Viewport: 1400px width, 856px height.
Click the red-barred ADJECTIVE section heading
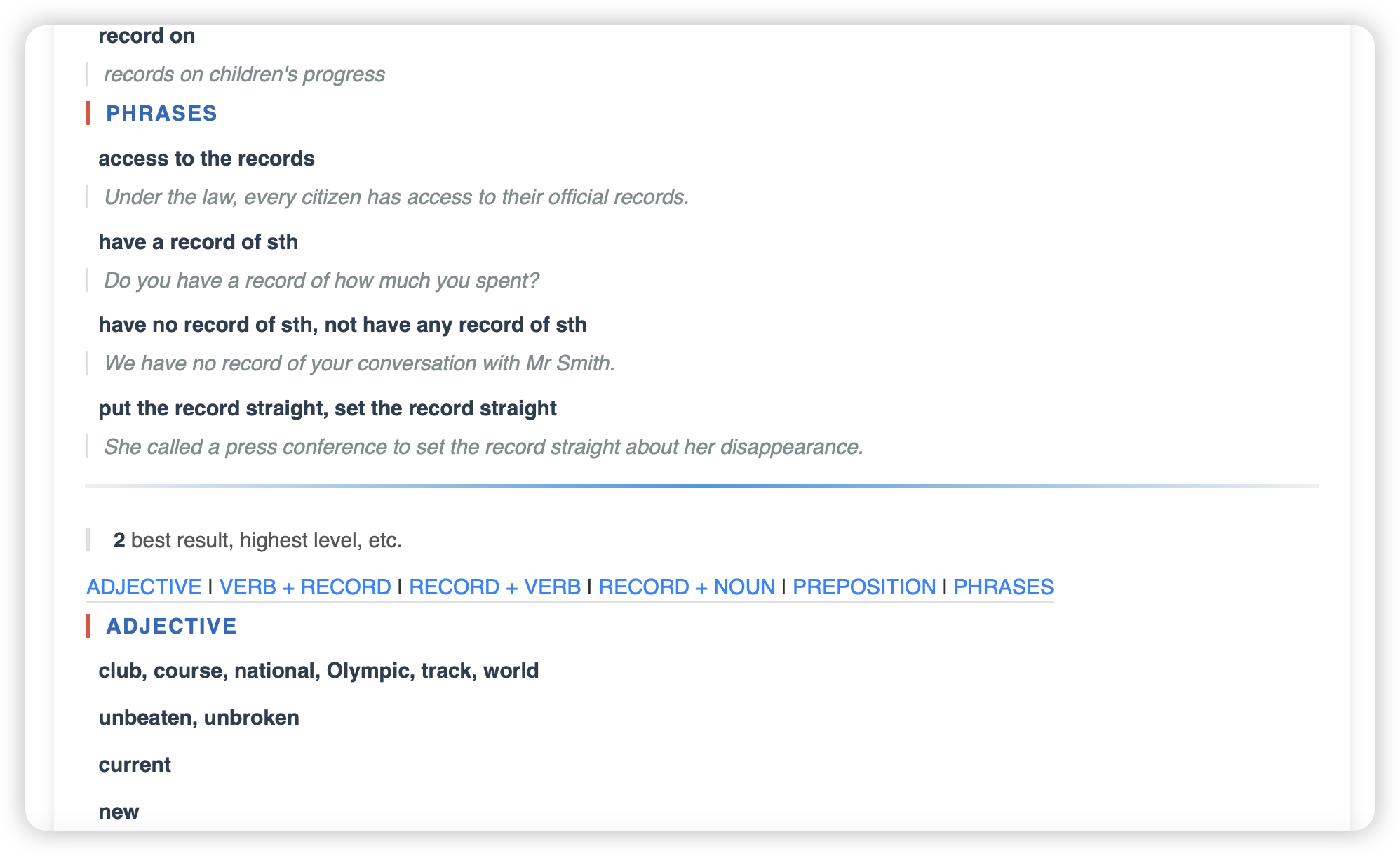(171, 626)
